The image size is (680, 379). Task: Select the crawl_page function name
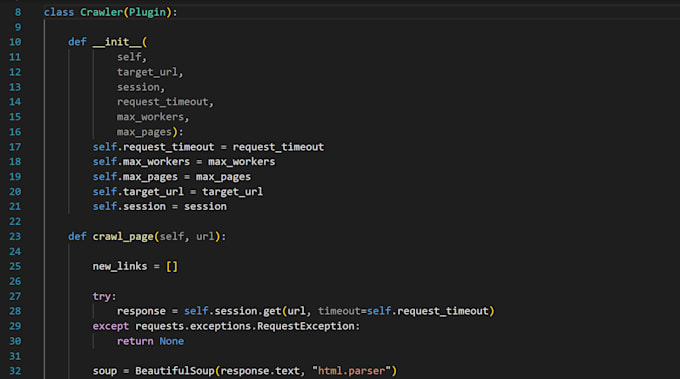pyautogui.click(x=123, y=237)
